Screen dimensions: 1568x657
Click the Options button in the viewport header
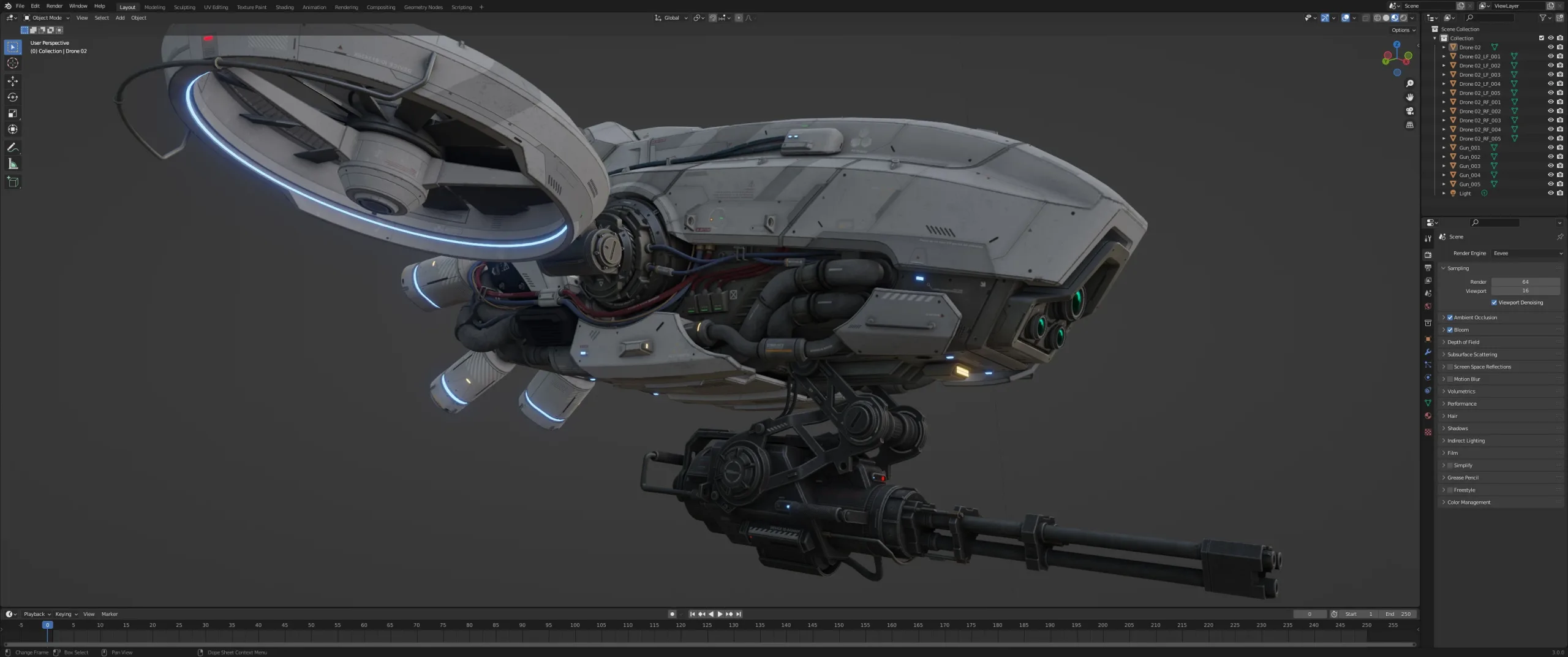[1401, 29]
